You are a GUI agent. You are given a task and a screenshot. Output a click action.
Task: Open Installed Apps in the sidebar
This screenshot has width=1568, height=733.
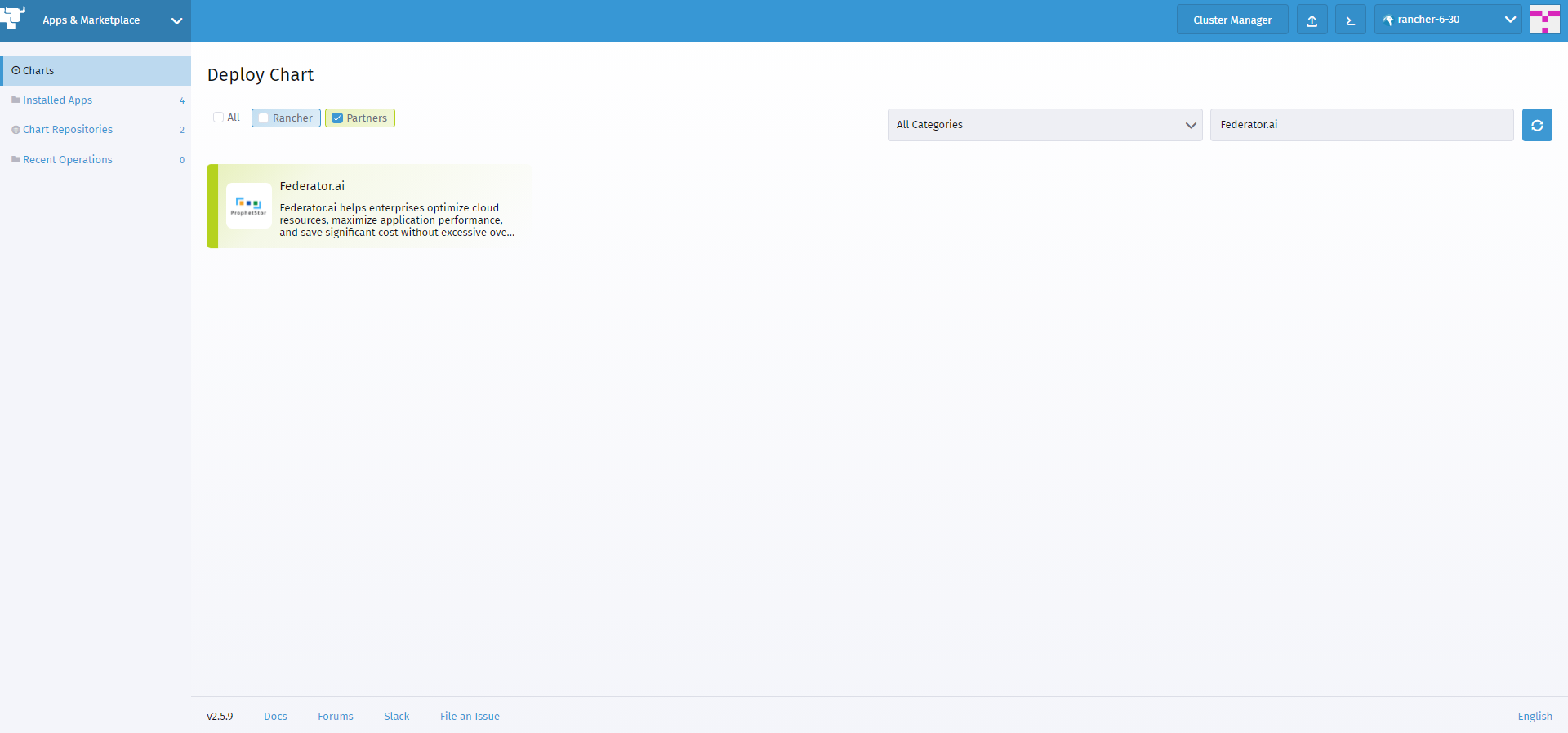tap(96, 100)
